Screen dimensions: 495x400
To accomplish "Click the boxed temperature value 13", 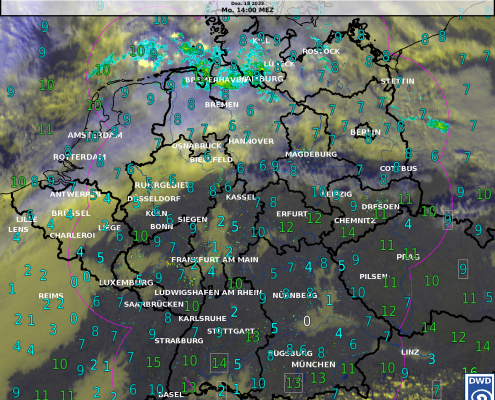I will pos(293,383).
